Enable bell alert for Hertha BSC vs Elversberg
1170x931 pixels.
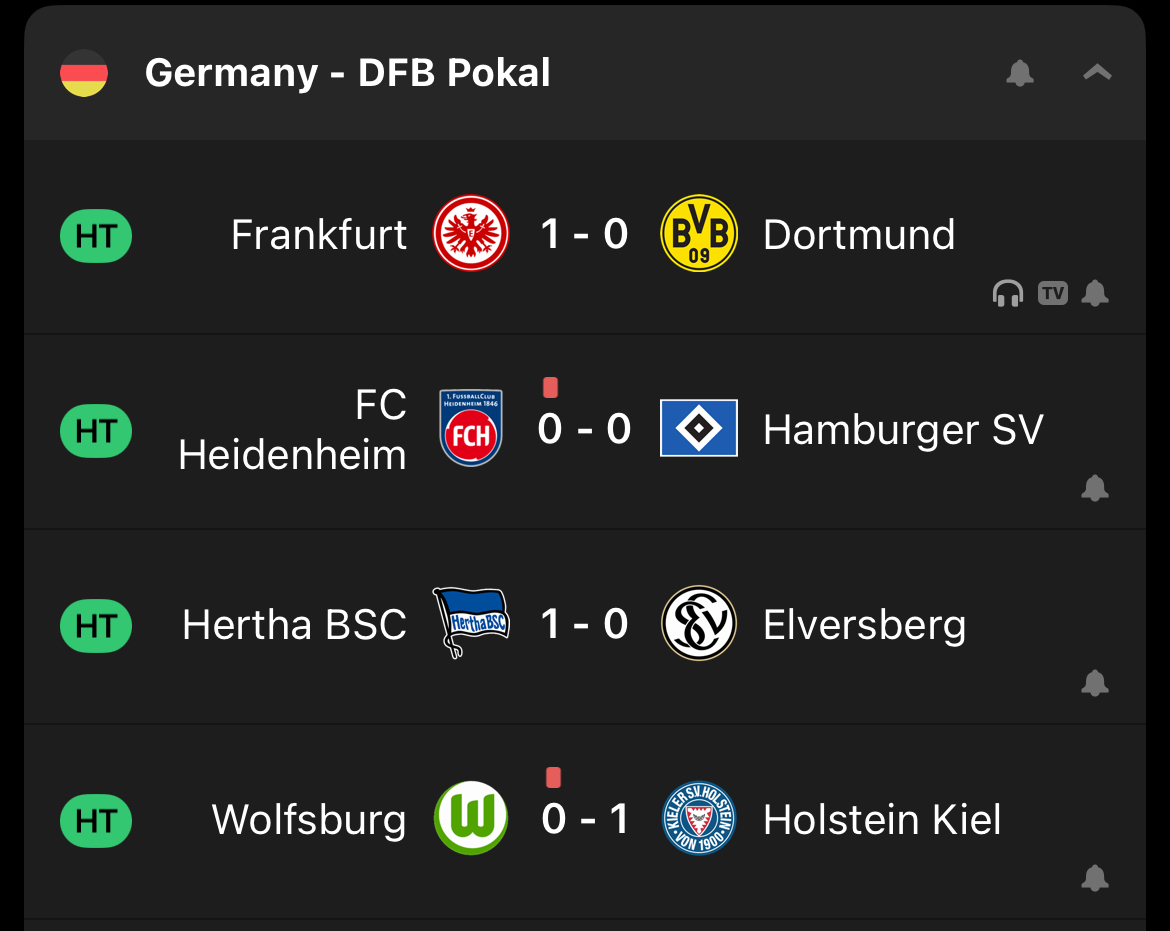click(x=1095, y=683)
